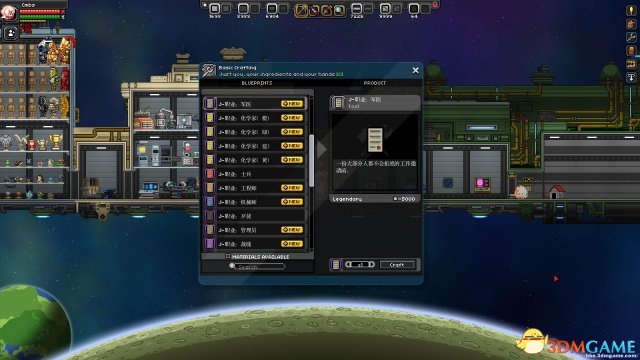Viewport: 640px width, 360px height.
Task: Click the hotbar swap icon left of slots
Action: 204,4
